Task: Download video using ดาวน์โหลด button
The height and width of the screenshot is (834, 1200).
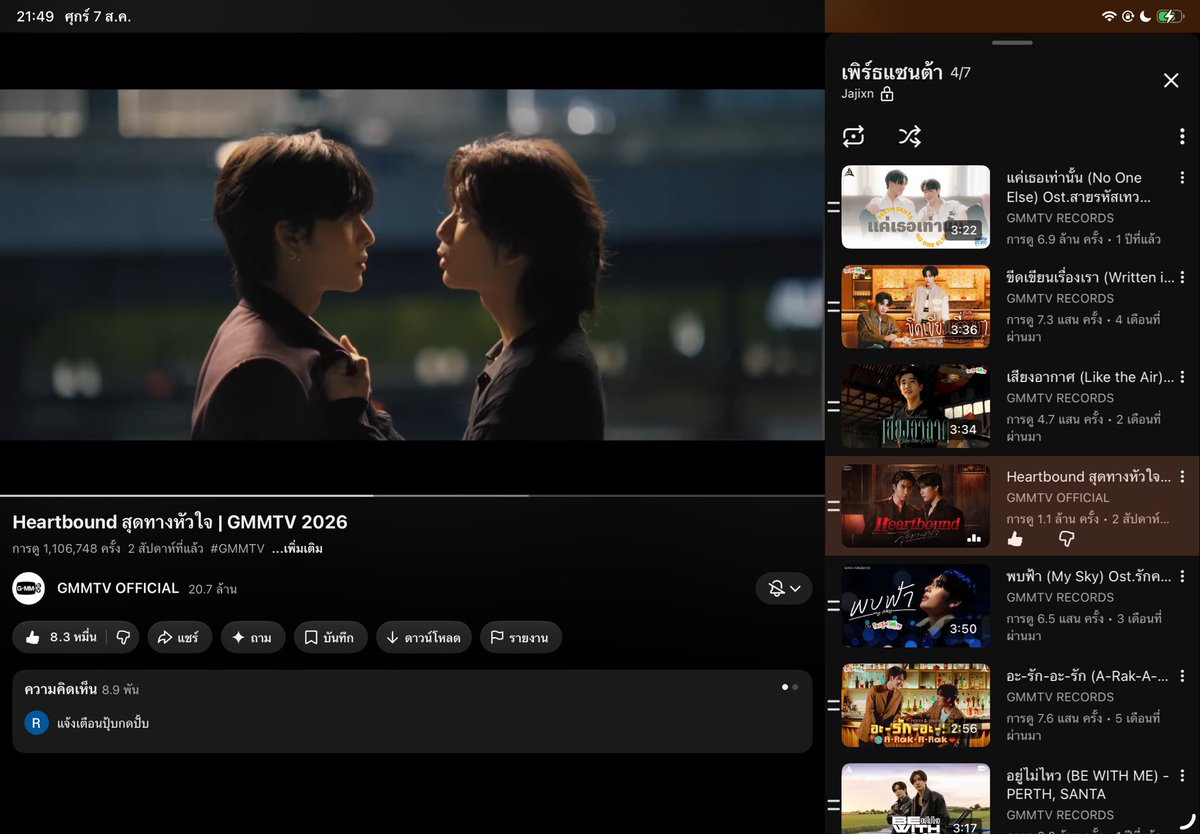Action: click(x=424, y=637)
